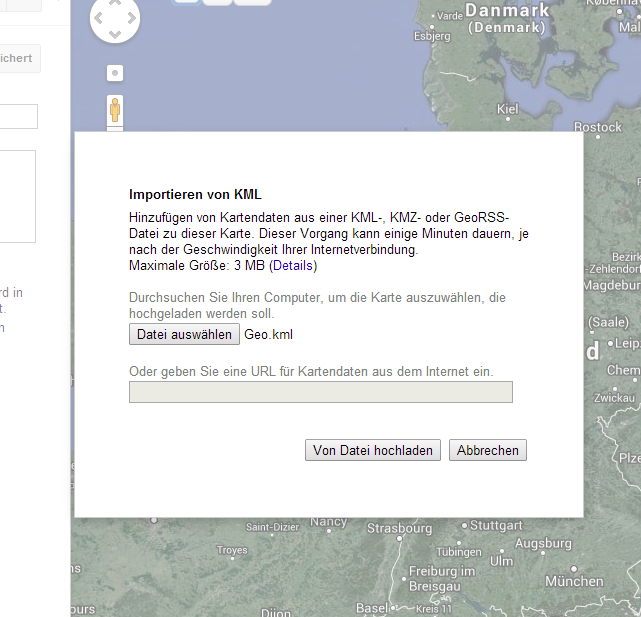Pan the map left with arrow control
The height and width of the screenshot is (617, 641).
coord(99,18)
